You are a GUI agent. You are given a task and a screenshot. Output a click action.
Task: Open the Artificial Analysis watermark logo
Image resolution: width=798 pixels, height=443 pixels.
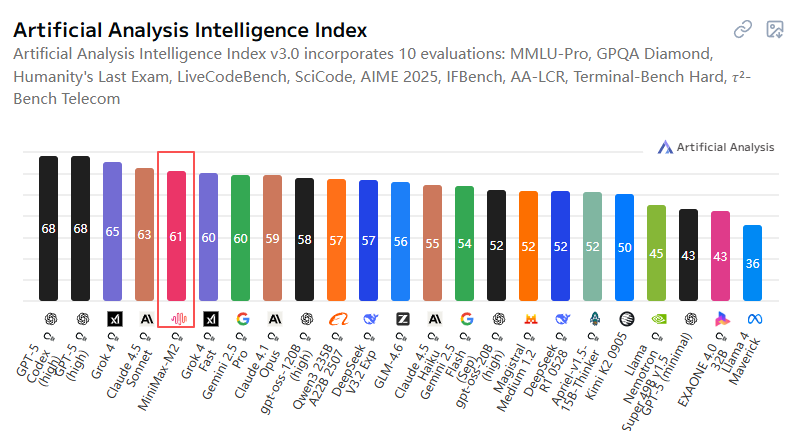pos(715,147)
